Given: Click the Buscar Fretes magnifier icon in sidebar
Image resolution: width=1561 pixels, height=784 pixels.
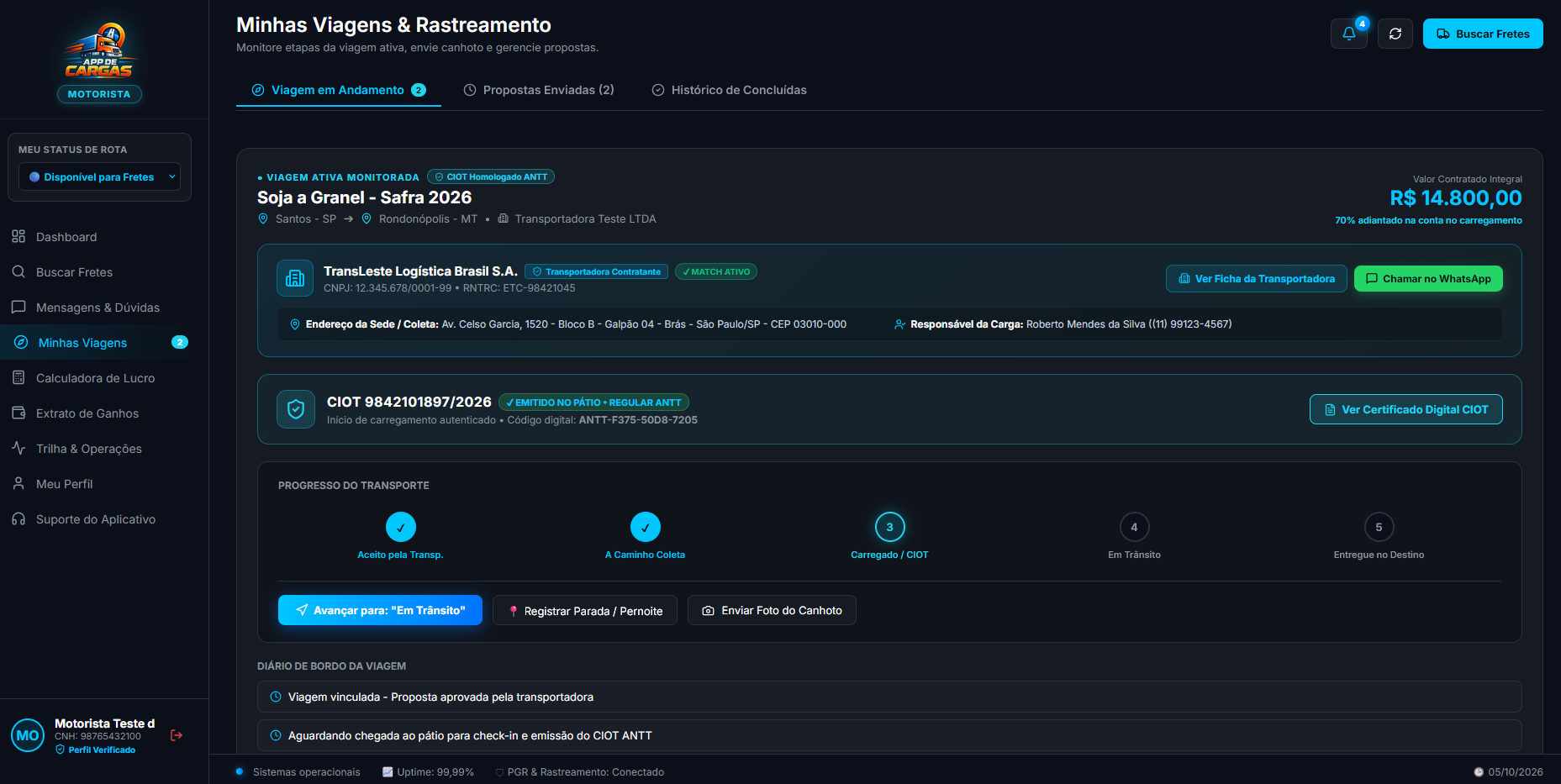Looking at the screenshot, I should coord(18,272).
